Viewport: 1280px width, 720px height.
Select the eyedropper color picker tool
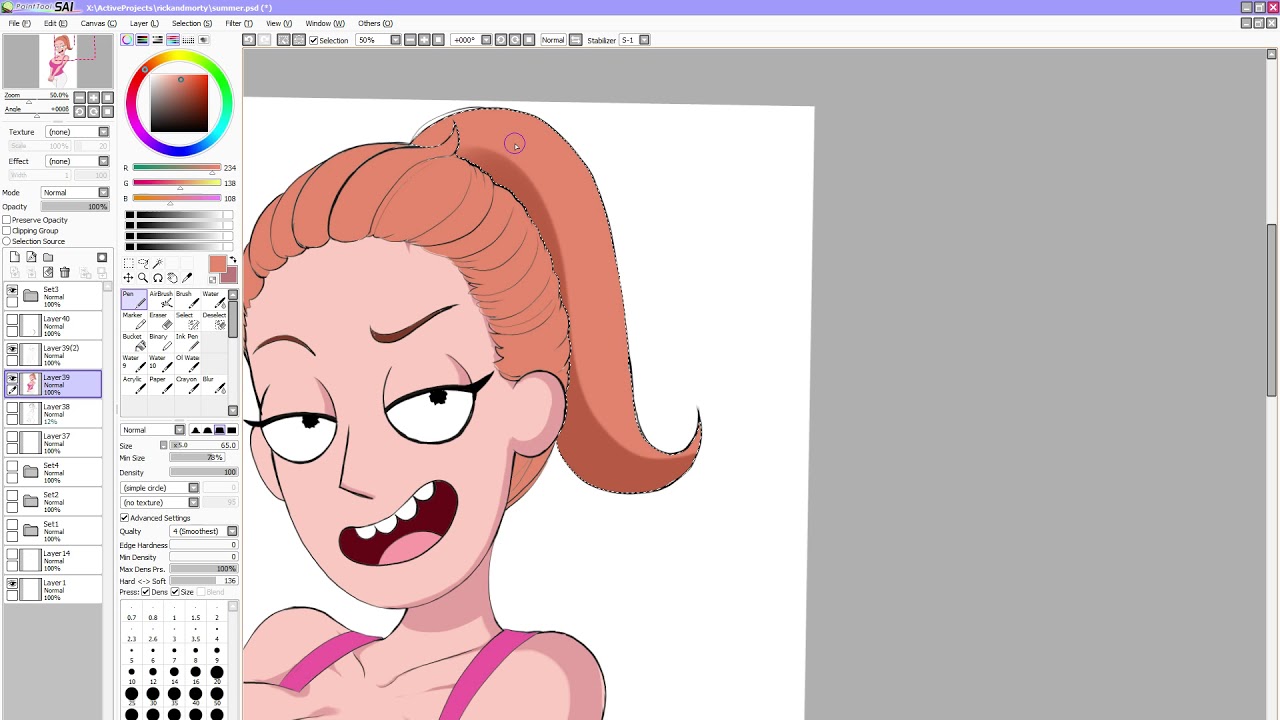click(187, 278)
